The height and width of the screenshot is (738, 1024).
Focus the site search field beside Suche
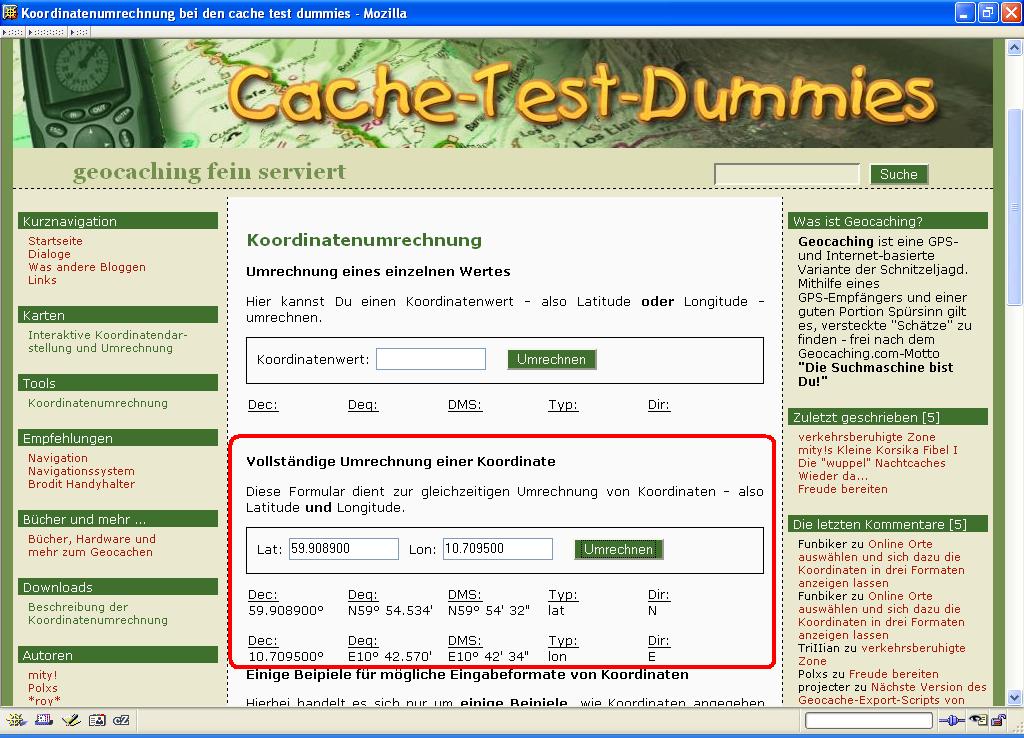tap(787, 174)
